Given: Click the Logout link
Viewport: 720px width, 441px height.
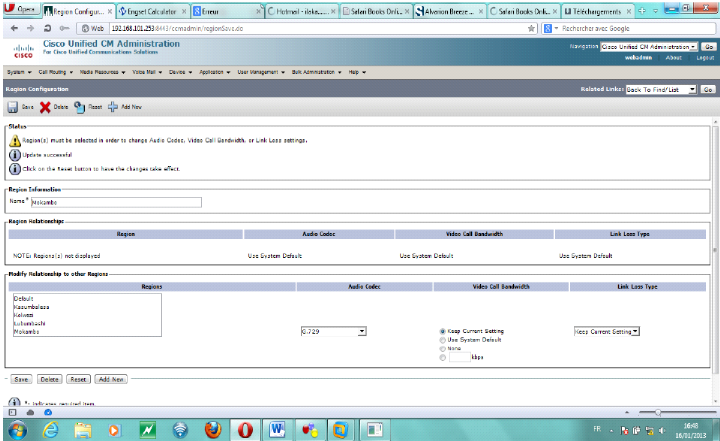Looking at the screenshot, I should coord(705,58).
